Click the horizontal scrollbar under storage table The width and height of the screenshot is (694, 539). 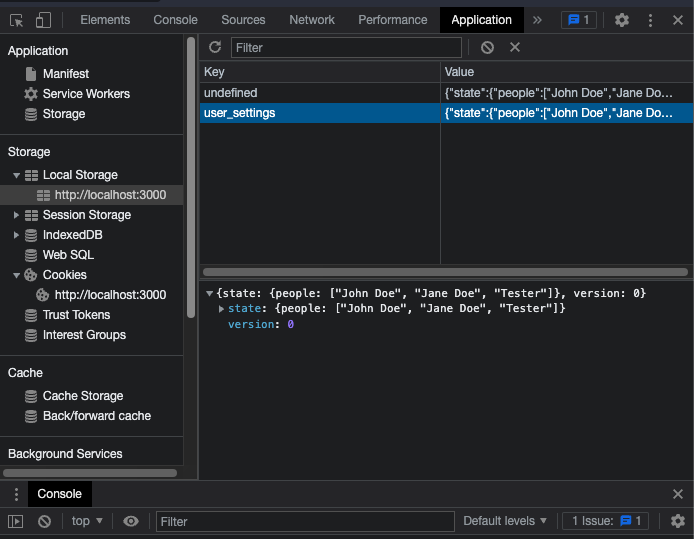tap(445, 272)
